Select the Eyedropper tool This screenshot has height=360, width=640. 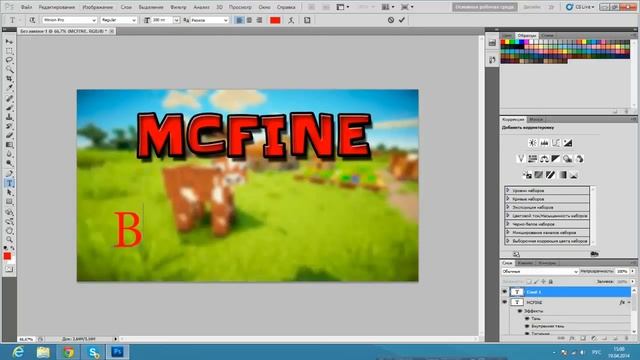pyautogui.click(x=9, y=87)
